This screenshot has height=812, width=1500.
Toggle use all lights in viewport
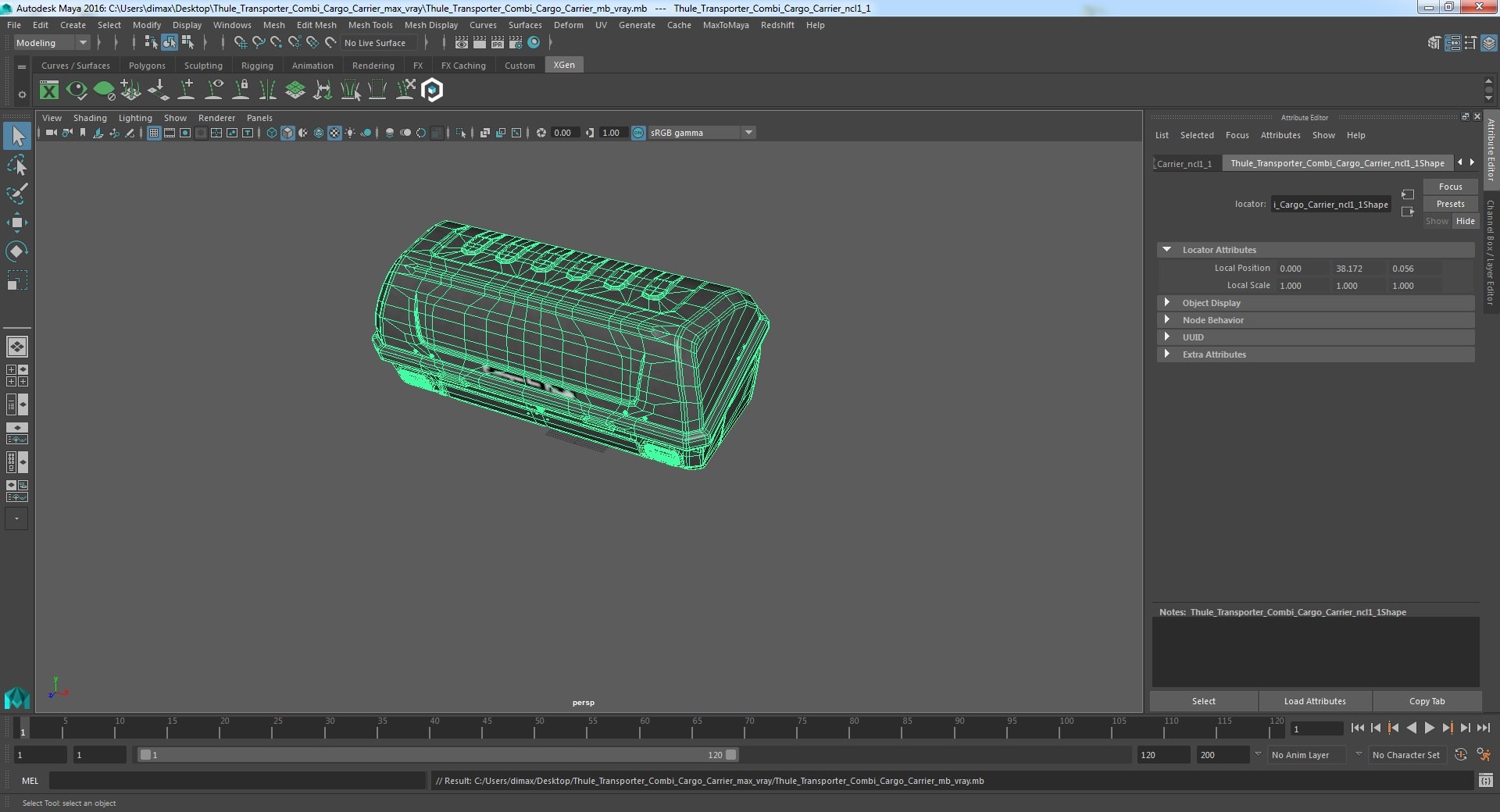click(x=350, y=133)
